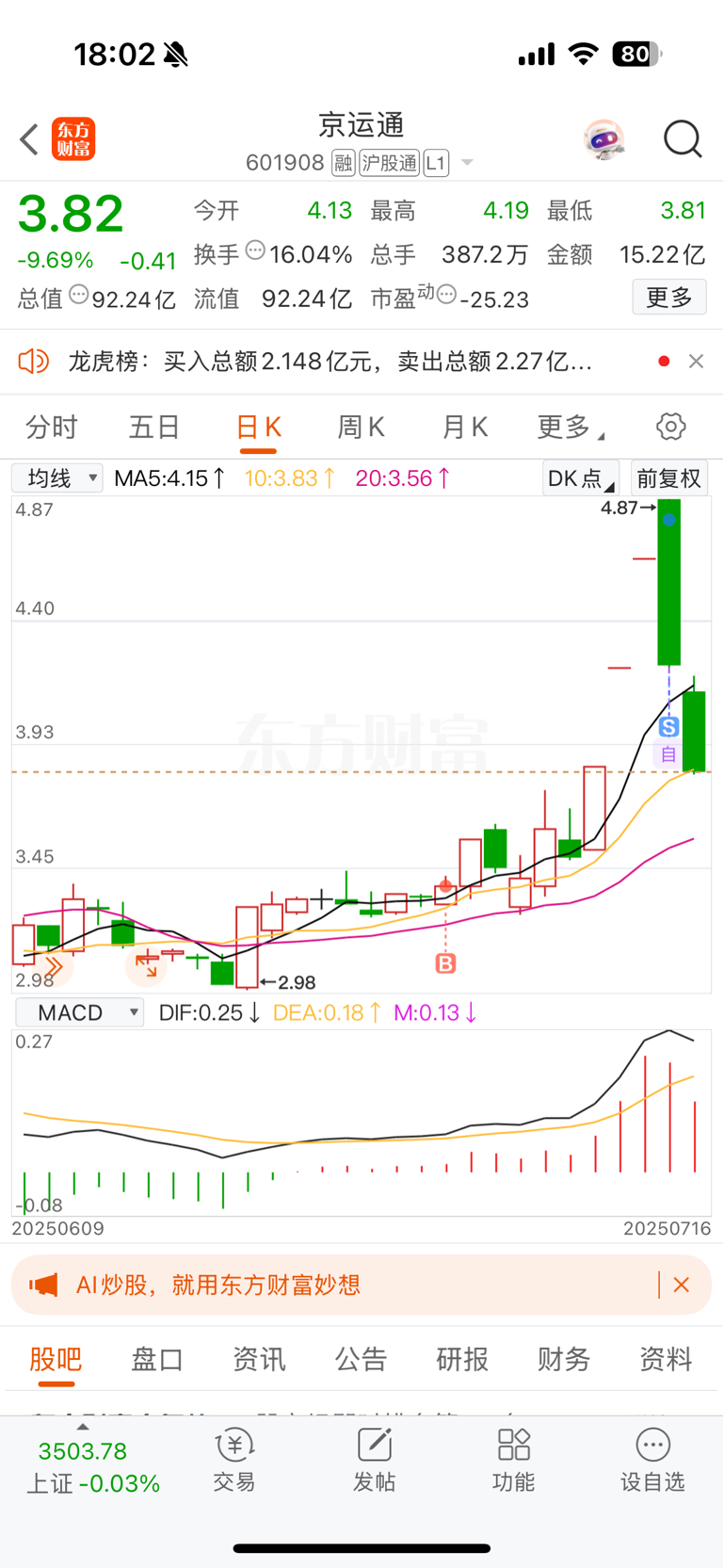724x1568 pixels.
Task: Select the 日K chart tab
Action: coord(258,428)
